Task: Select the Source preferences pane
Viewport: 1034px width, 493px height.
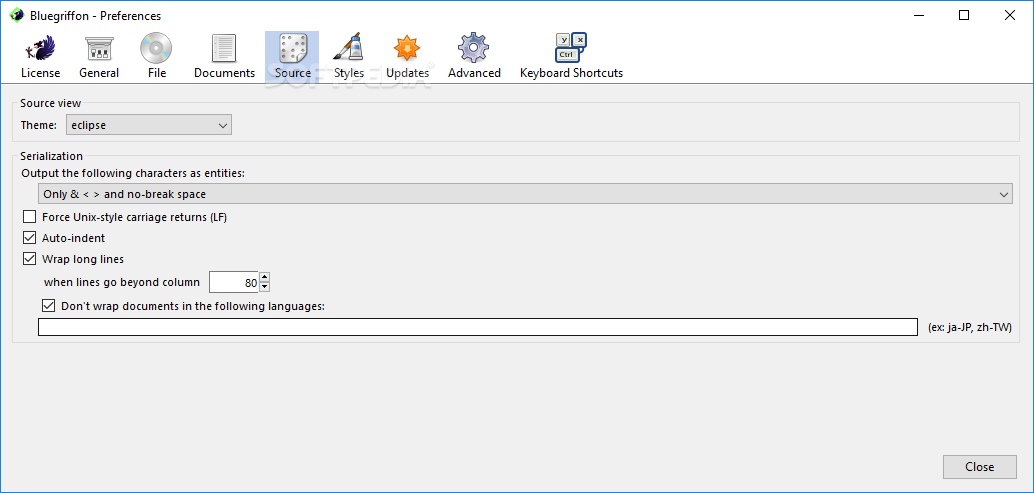Action: [292, 57]
